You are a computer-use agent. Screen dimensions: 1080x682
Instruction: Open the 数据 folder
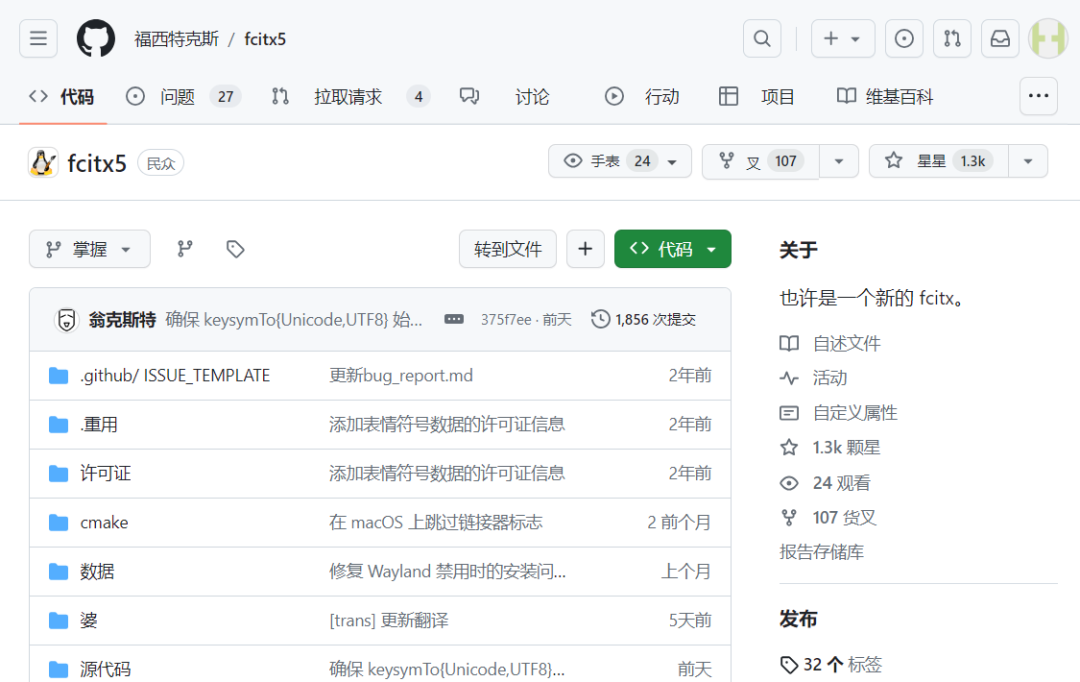(x=97, y=571)
